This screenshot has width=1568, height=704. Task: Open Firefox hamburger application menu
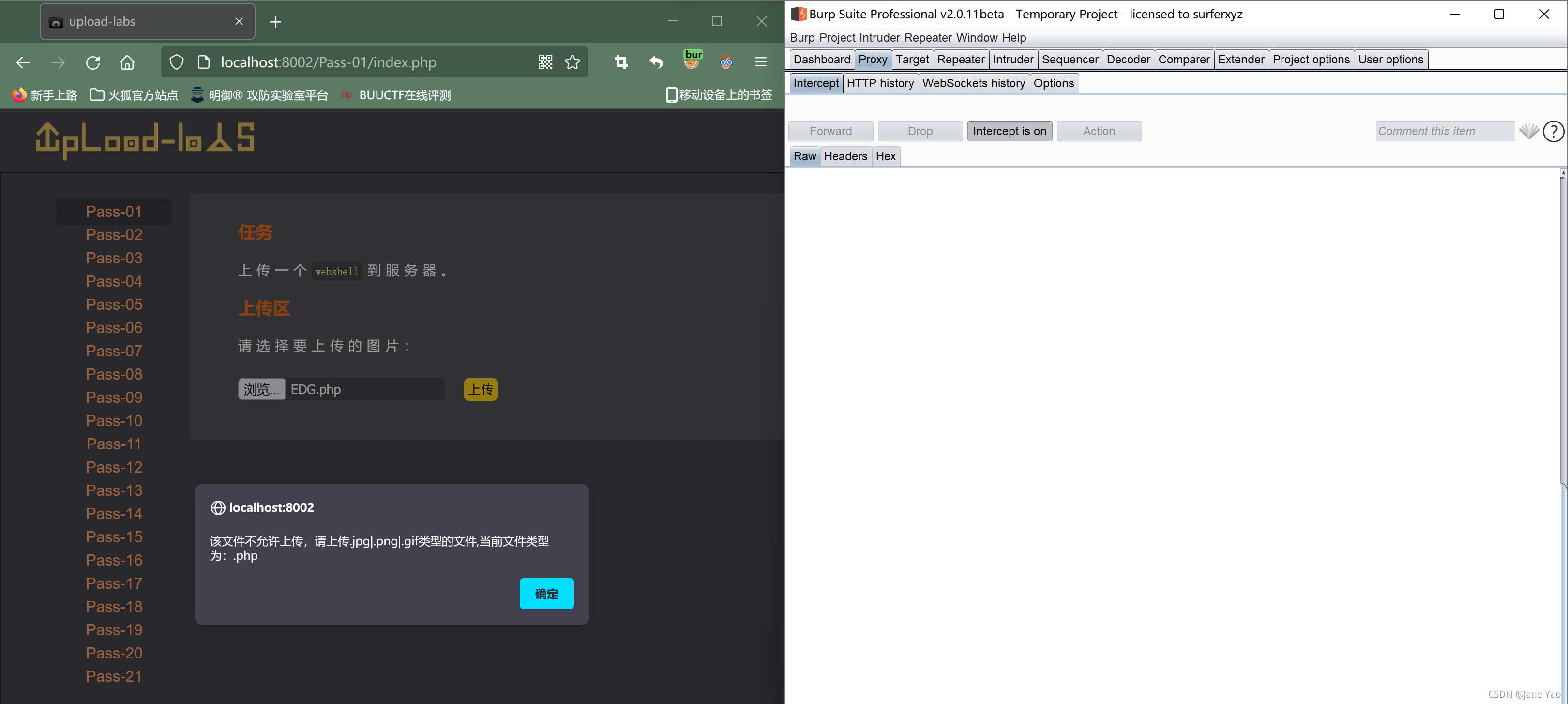[760, 62]
